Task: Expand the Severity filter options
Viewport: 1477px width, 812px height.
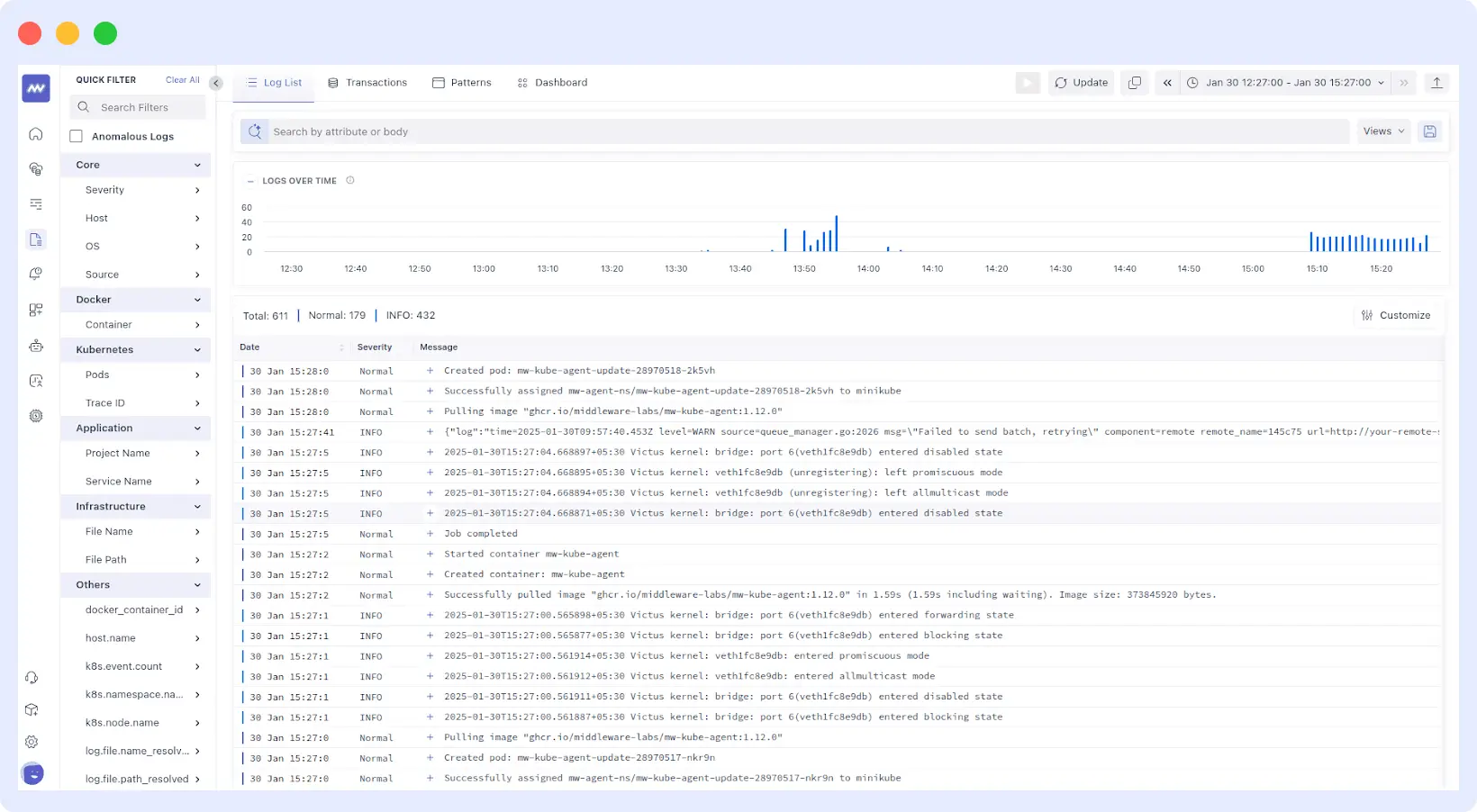Action: [196, 190]
